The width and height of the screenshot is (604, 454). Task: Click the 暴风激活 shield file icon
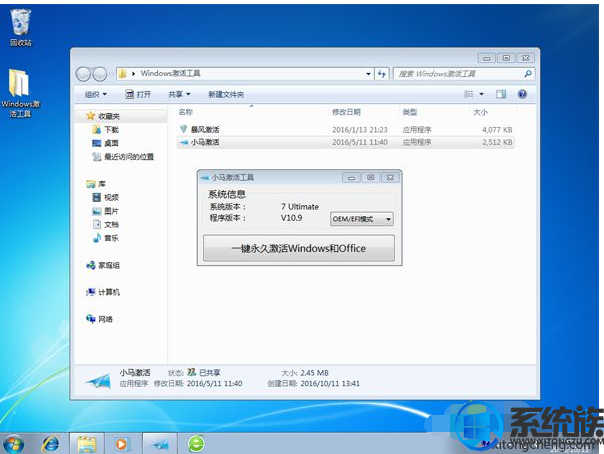[183, 129]
